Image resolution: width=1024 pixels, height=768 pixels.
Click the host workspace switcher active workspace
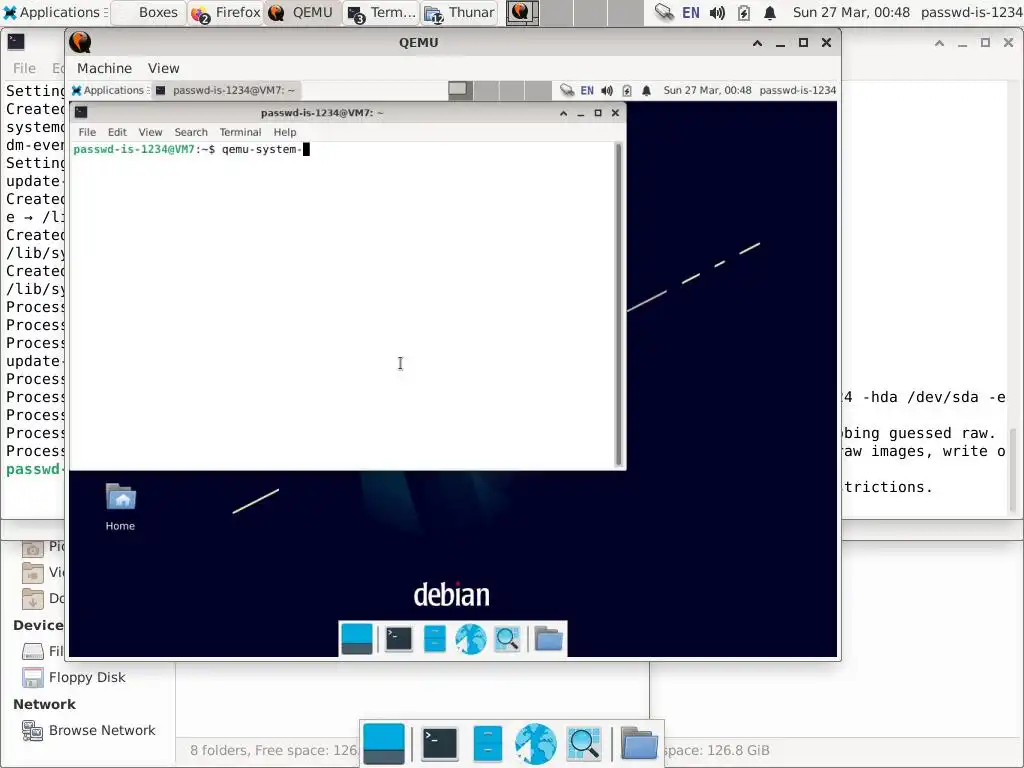tap(522, 12)
